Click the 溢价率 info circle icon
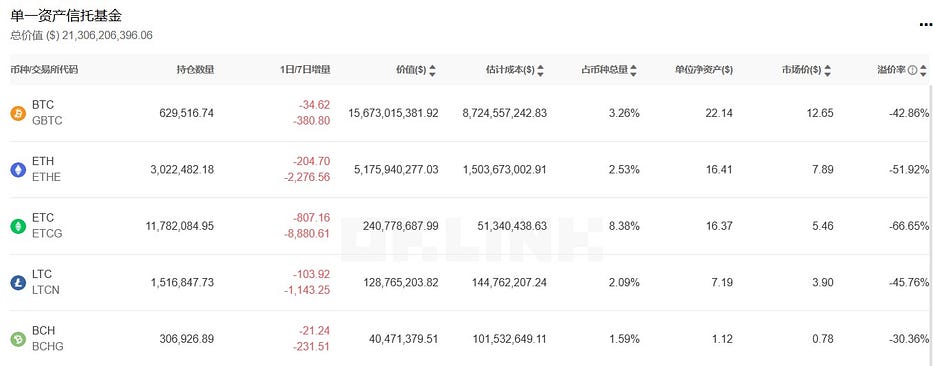Viewport: 933px width, 366px height. 912,70
